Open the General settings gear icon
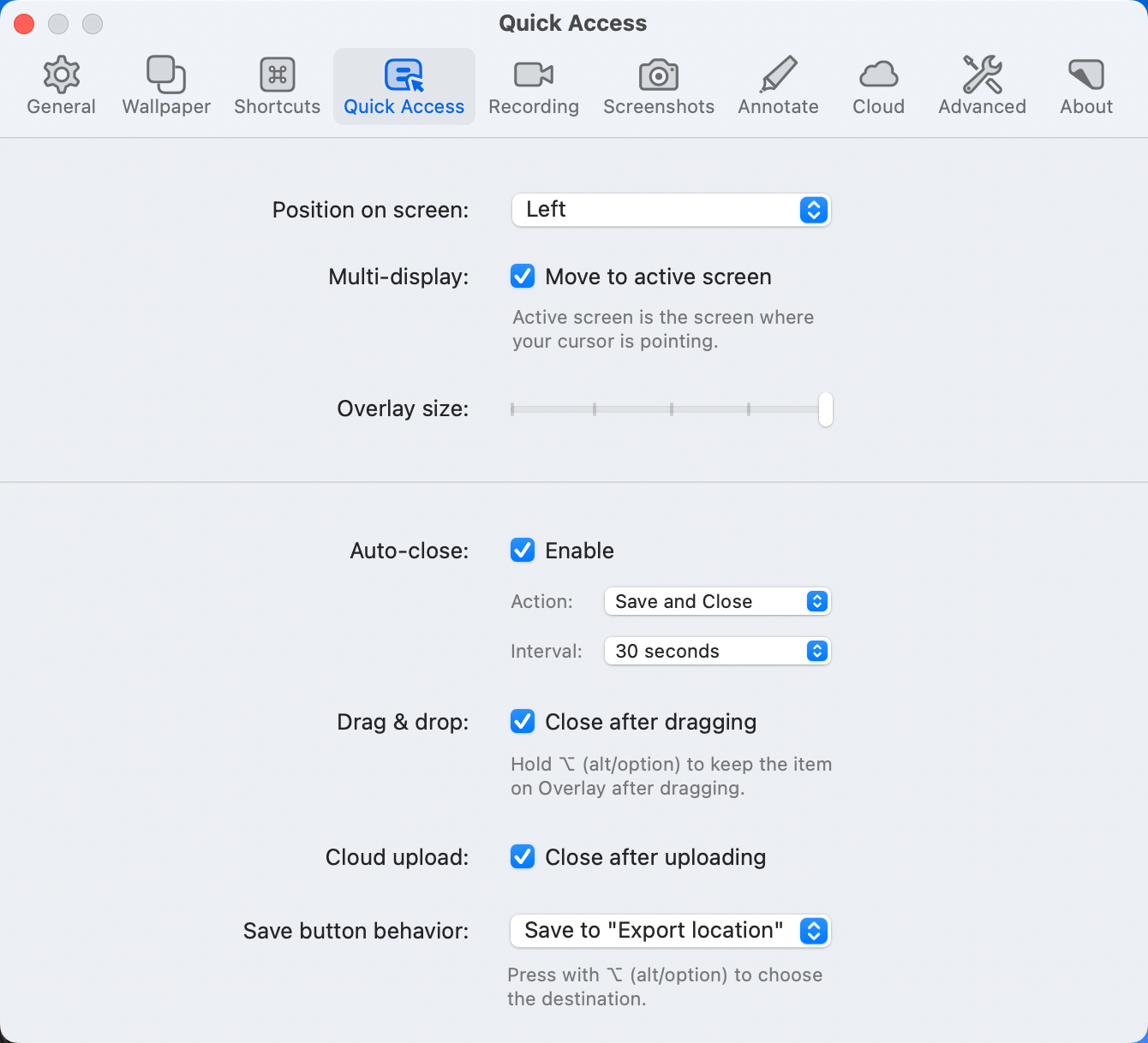Image resolution: width=1148 pixels, height=1043 pixels. coord(61,75)
